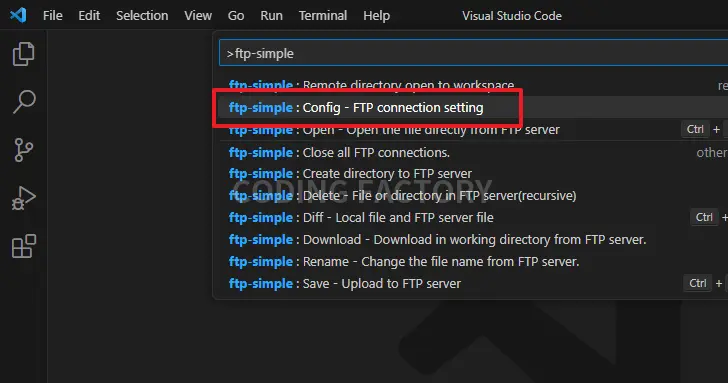
Task: Open the Selection menu
Action: [142, 15]
